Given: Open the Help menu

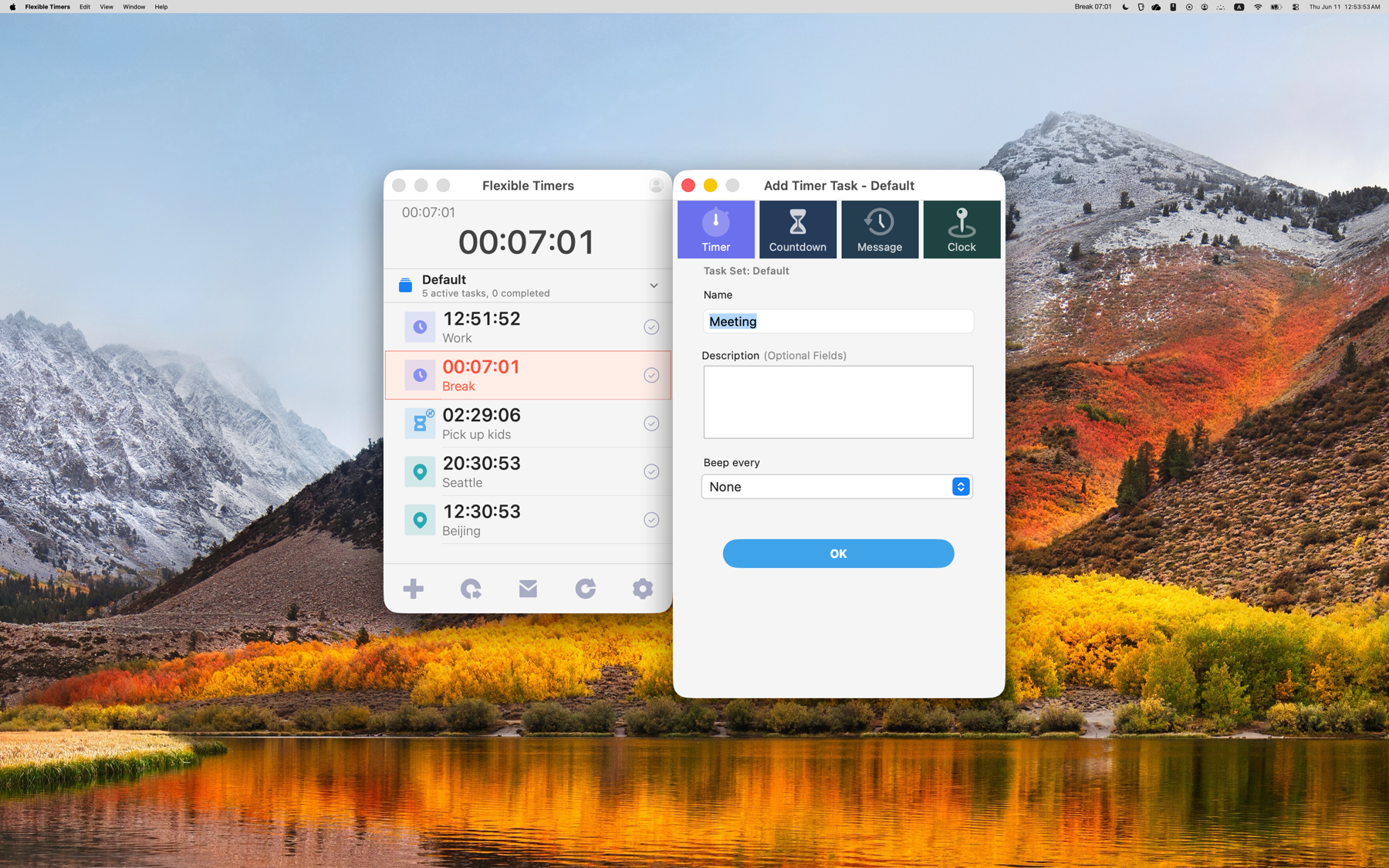Looking at the screenshot, I should tap(161, 7).
